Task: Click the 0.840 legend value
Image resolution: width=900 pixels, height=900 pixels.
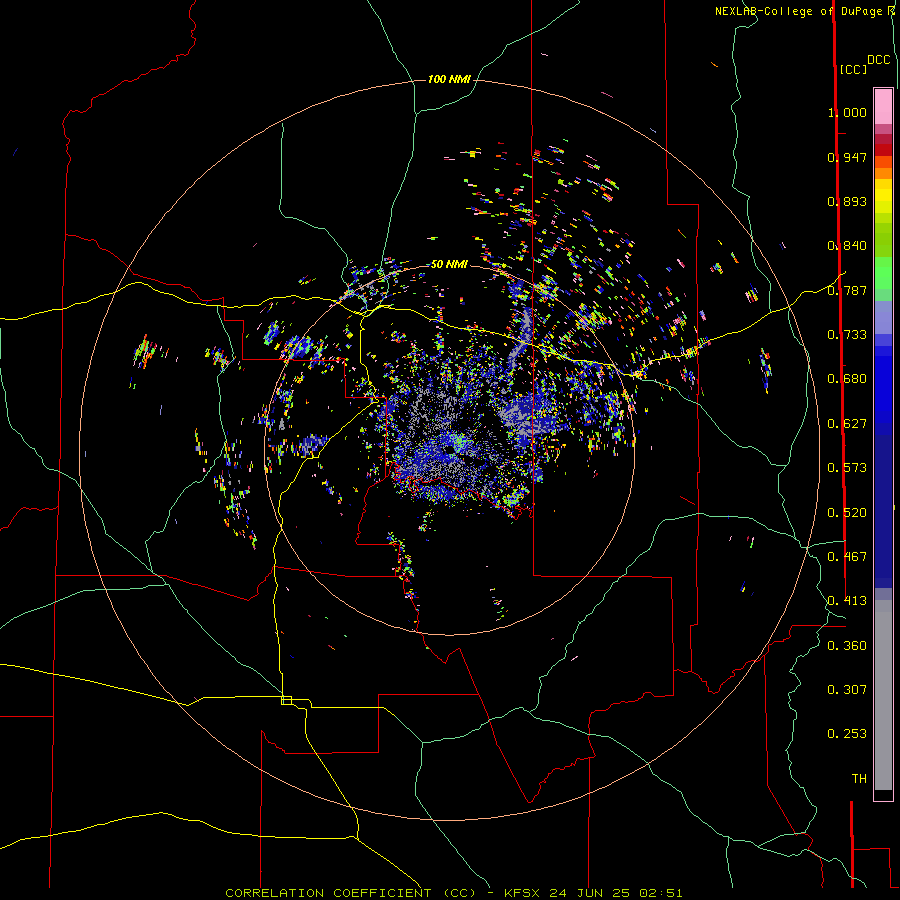Action: point(847,246)
